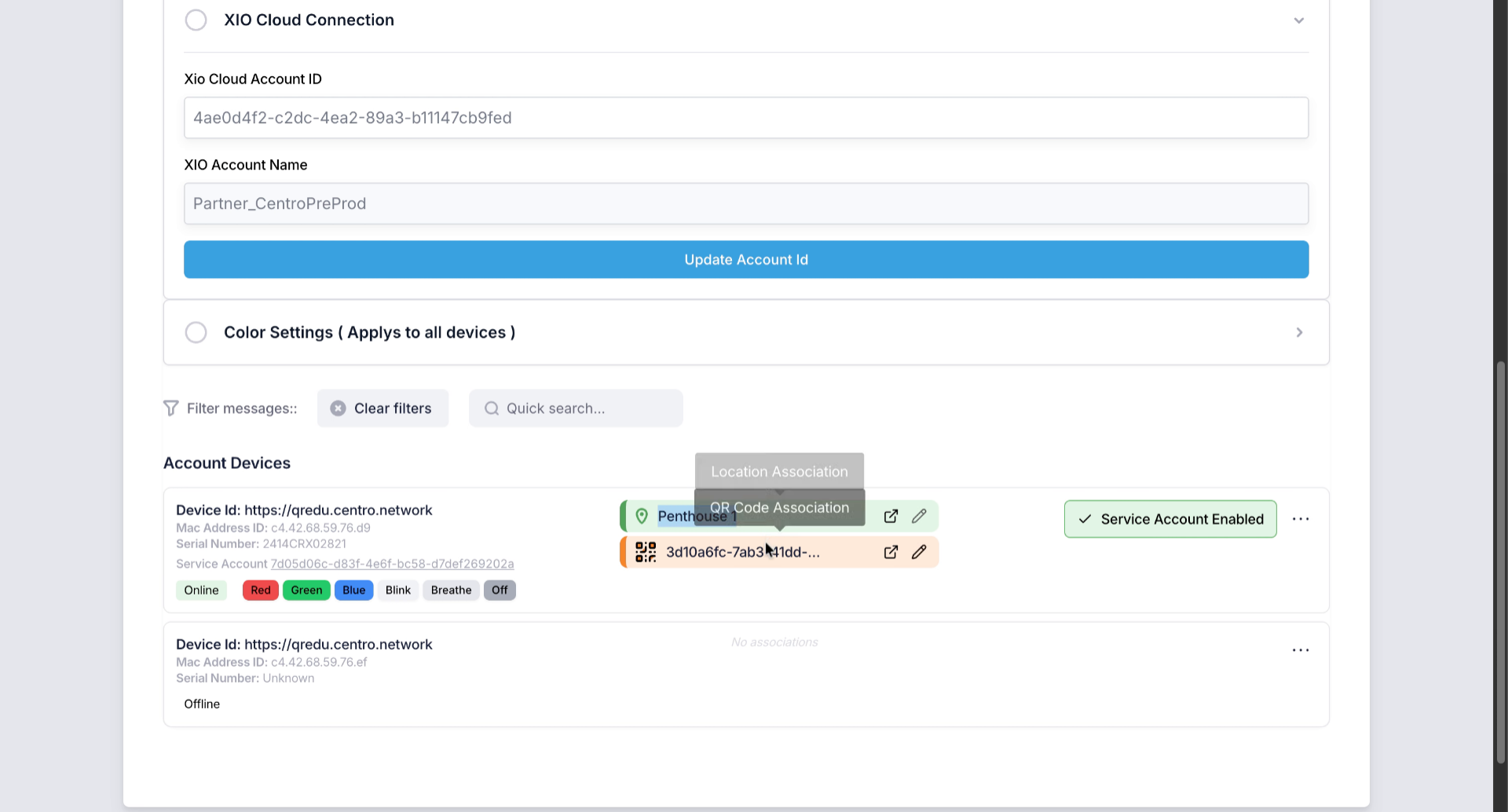Toggle Service Account Enabled button
The height and width of the screenshot is (812, 1508).
click(x=1170, y=519)
